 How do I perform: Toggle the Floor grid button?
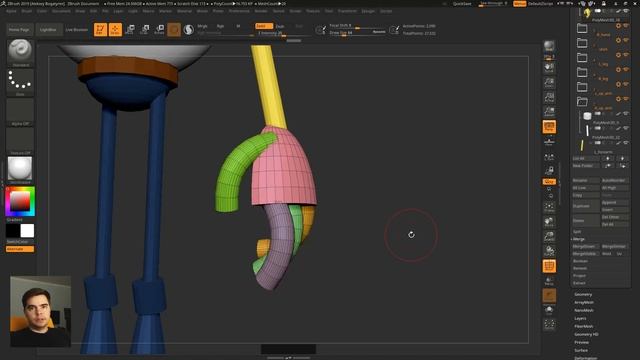549,141
